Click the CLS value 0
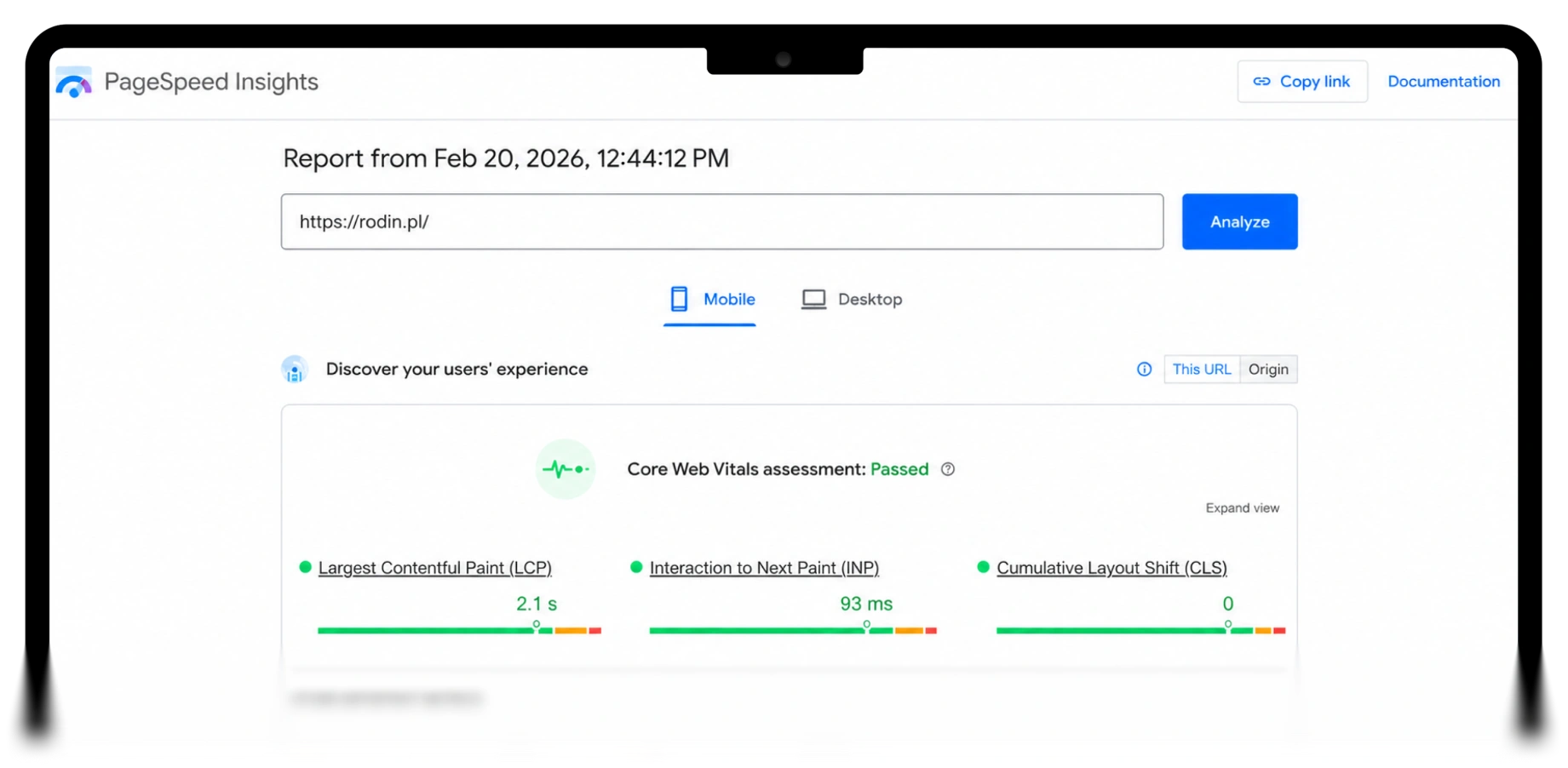This screenshot has width=1568, height=768. point(1227,604)
